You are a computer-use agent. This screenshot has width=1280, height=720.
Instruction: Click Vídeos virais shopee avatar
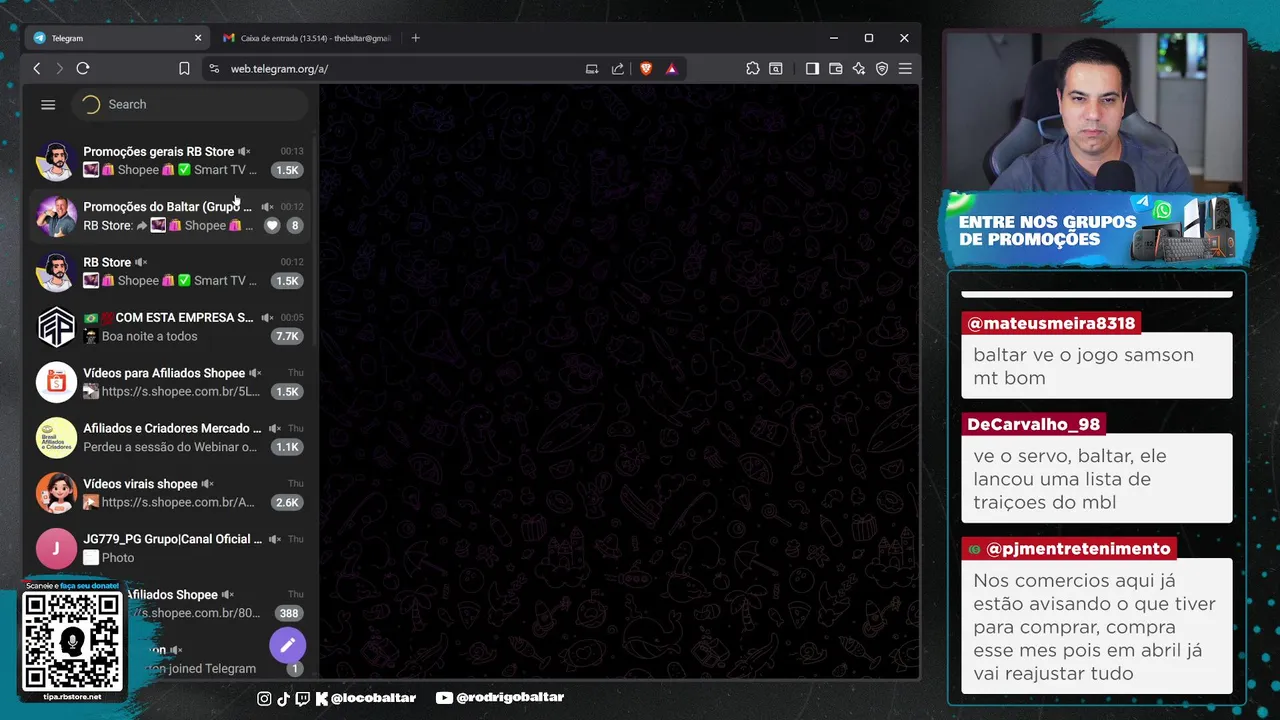click(x=56, y=493)
